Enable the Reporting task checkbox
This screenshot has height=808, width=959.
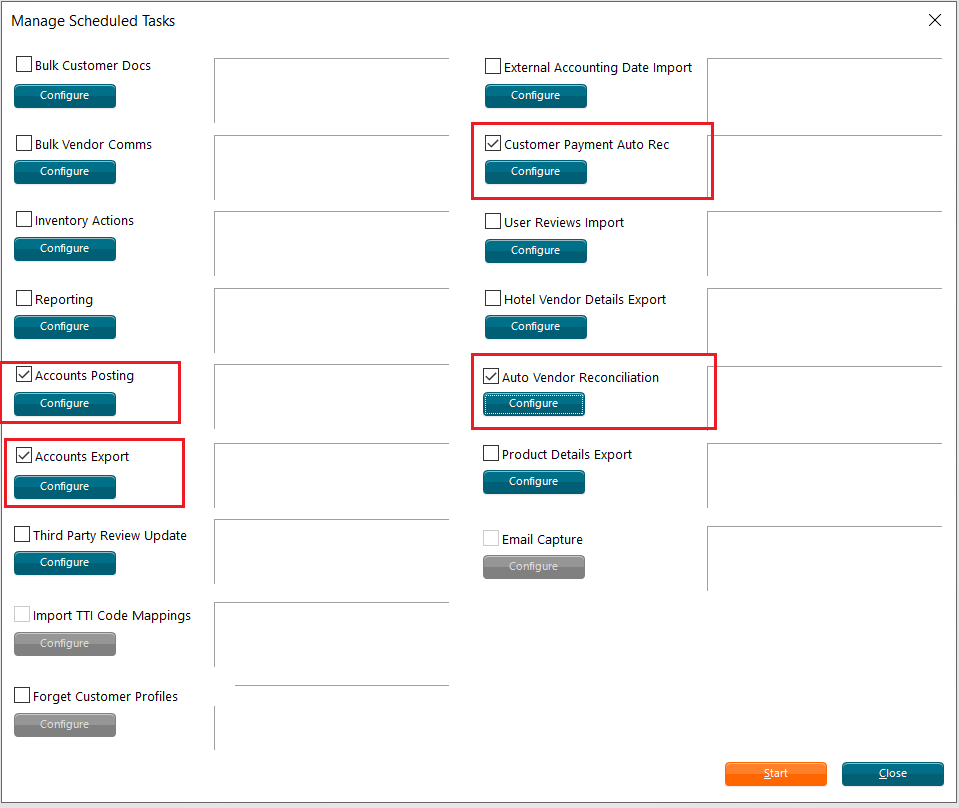click(24, 298)
